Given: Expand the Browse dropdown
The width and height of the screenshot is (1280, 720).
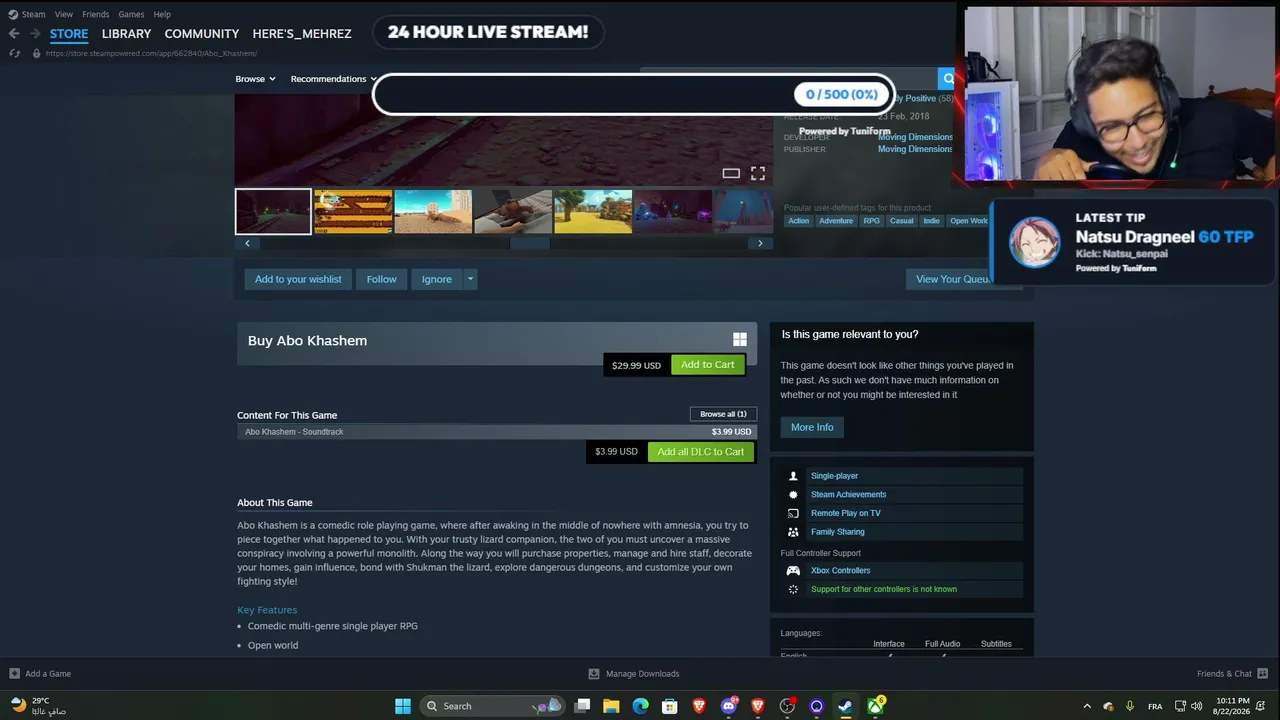Looking at the screenshot, I should [x=255, y=79].
